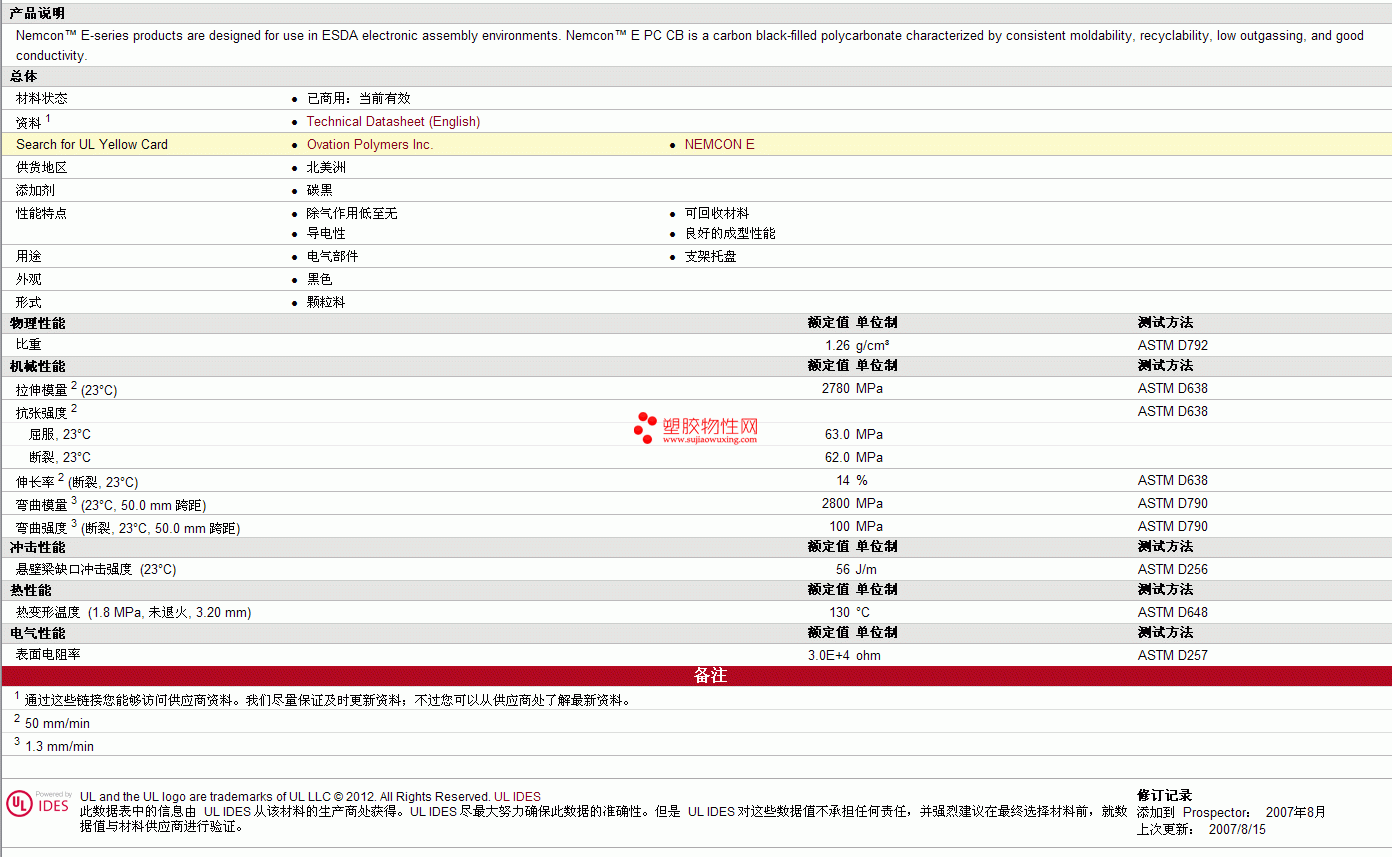Click the ASTM D792 test method
Screen dimensions: 1392x857
pyautogui.click(x=1173, y=345)
